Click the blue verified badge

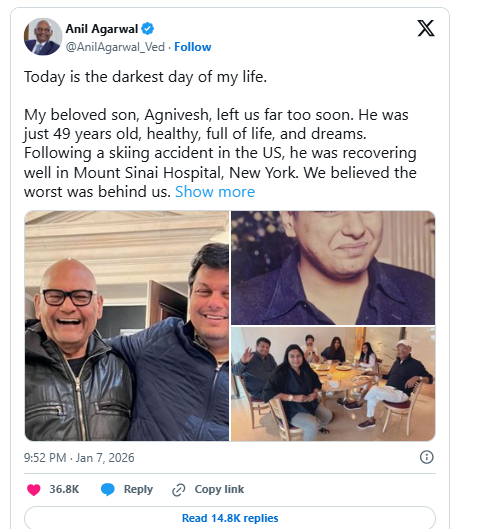coord(147,29)
